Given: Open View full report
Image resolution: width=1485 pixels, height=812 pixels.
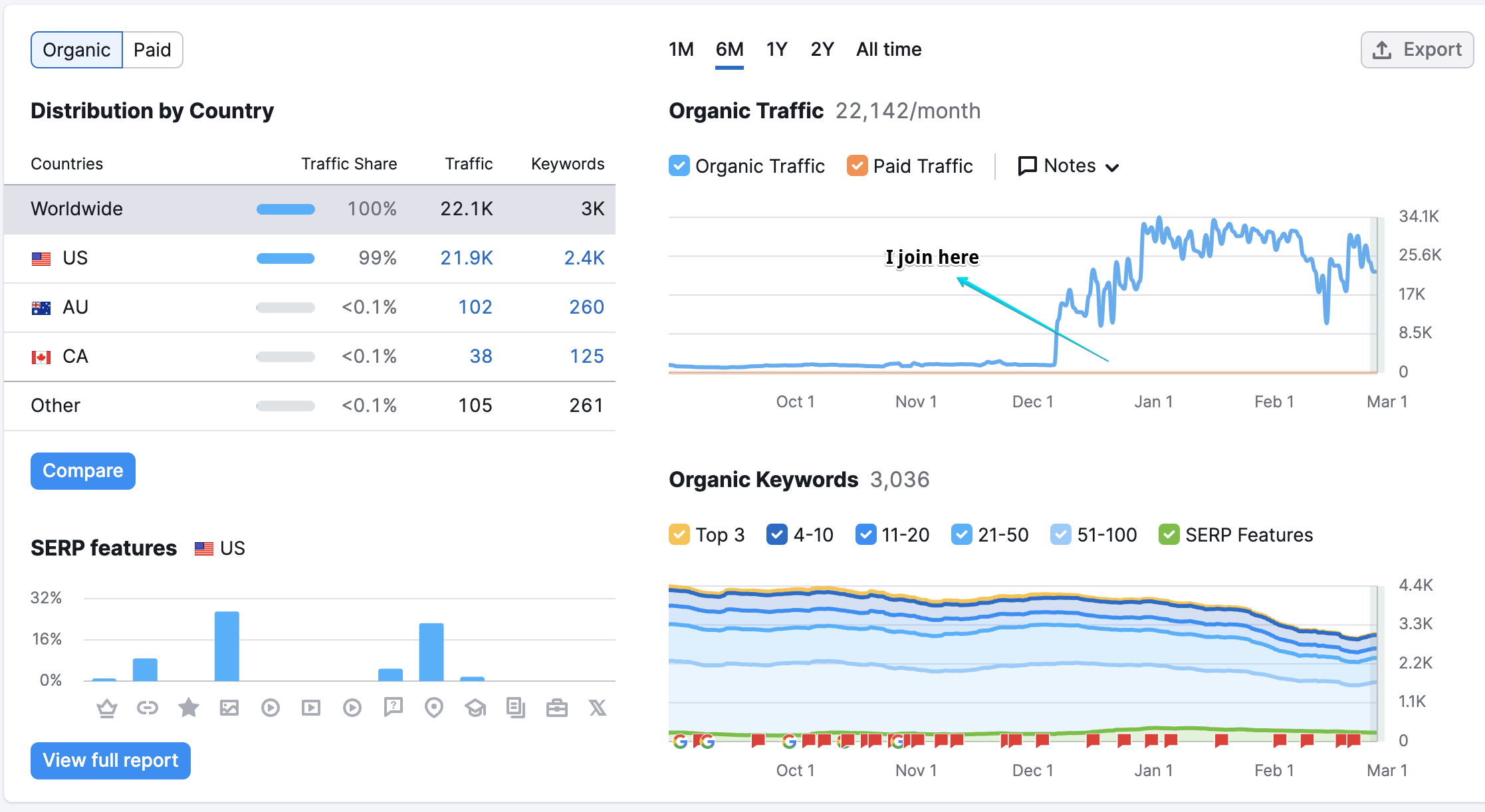Looking at the screenshot, I should coord(110,761).
